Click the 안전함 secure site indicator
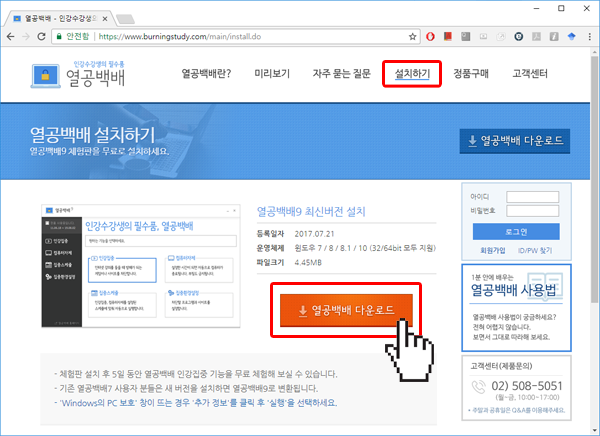Viewport: 600px width, 436px height. pos(73,36)
